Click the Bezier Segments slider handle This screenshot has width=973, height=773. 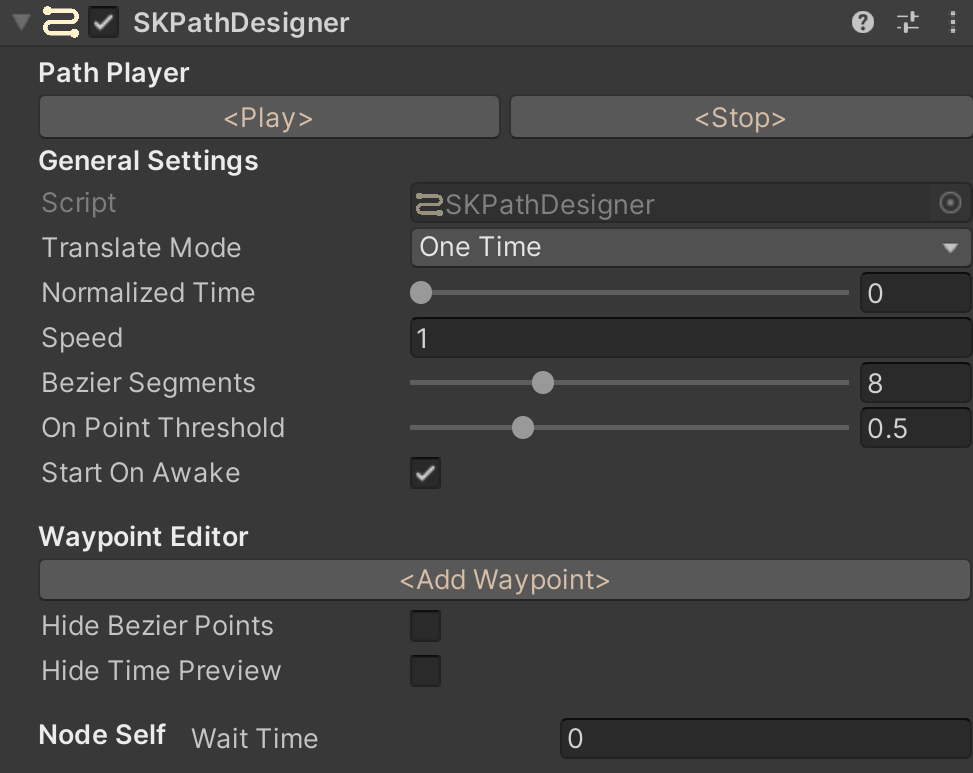click(x=543, y=383)
